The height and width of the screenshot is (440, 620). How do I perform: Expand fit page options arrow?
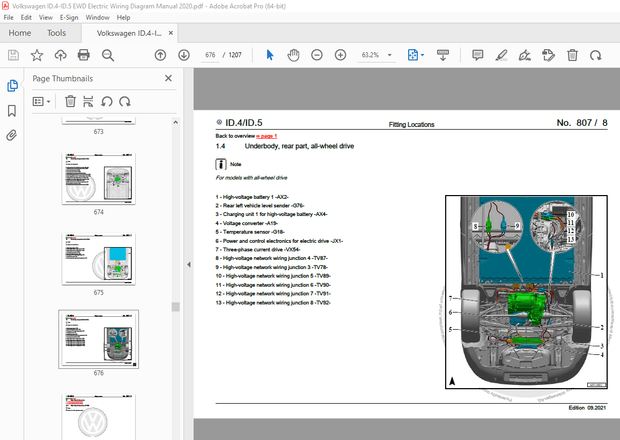pyautogui.click(x=422, y=55)
